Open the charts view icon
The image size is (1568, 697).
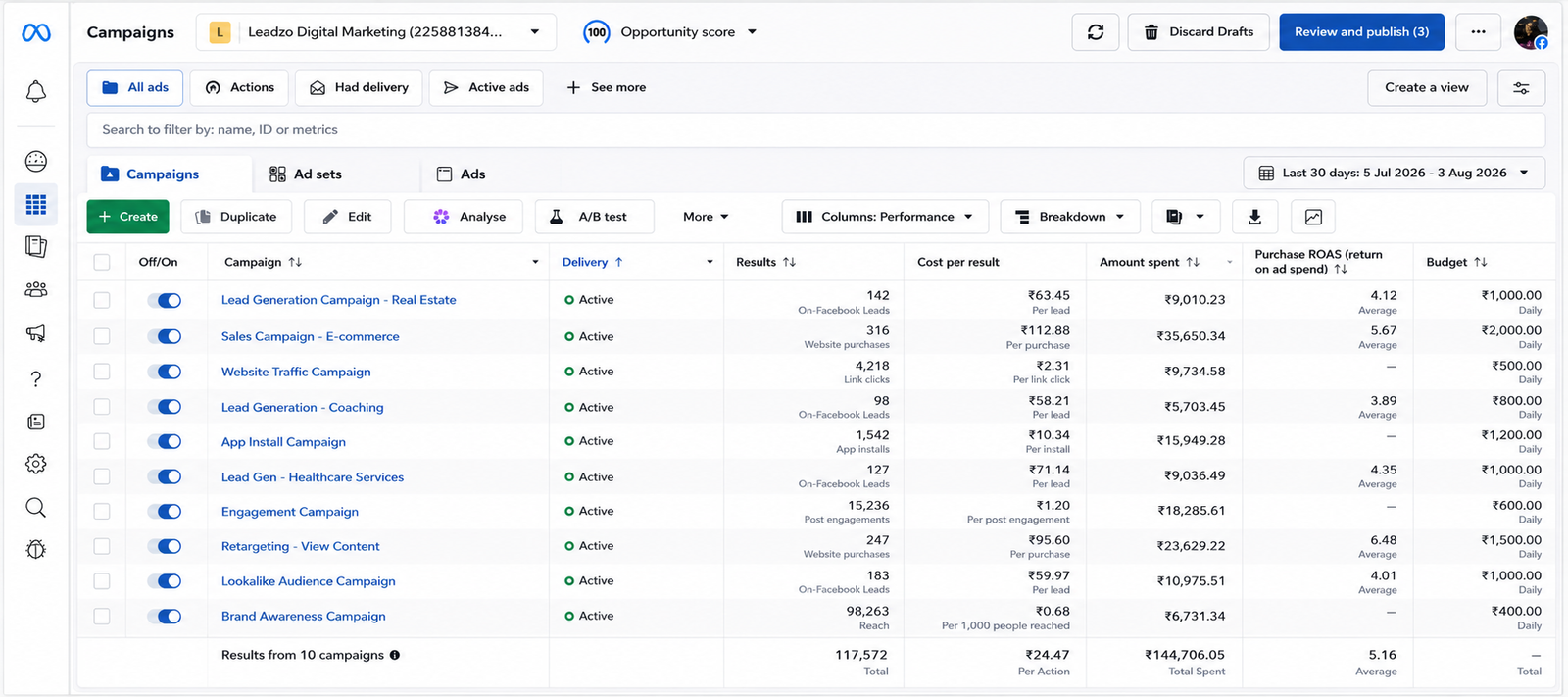[1313, 217]
